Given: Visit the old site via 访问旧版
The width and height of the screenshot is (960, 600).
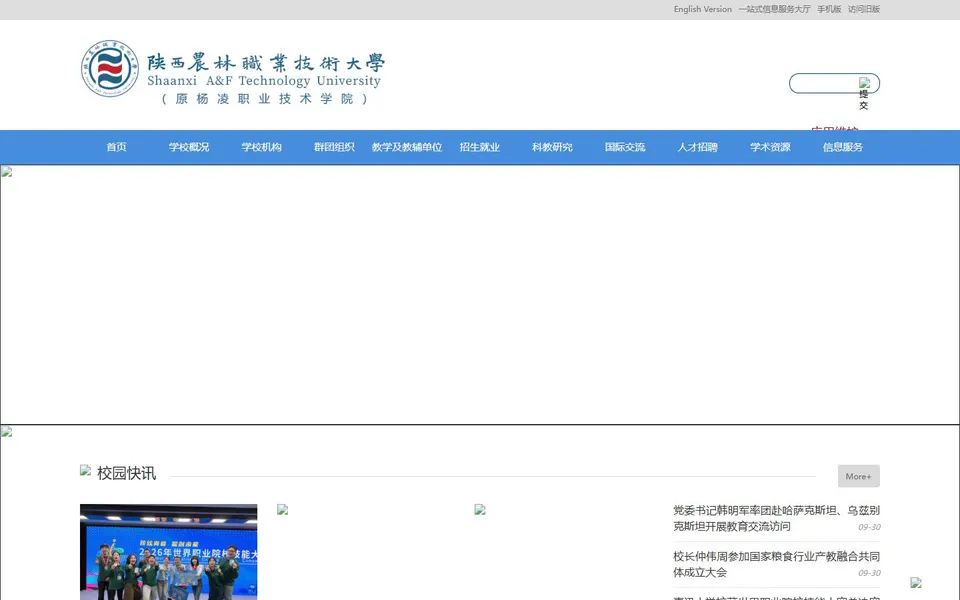Looking at the screenshot, I should pyautogui.click(x=864, y=9).
